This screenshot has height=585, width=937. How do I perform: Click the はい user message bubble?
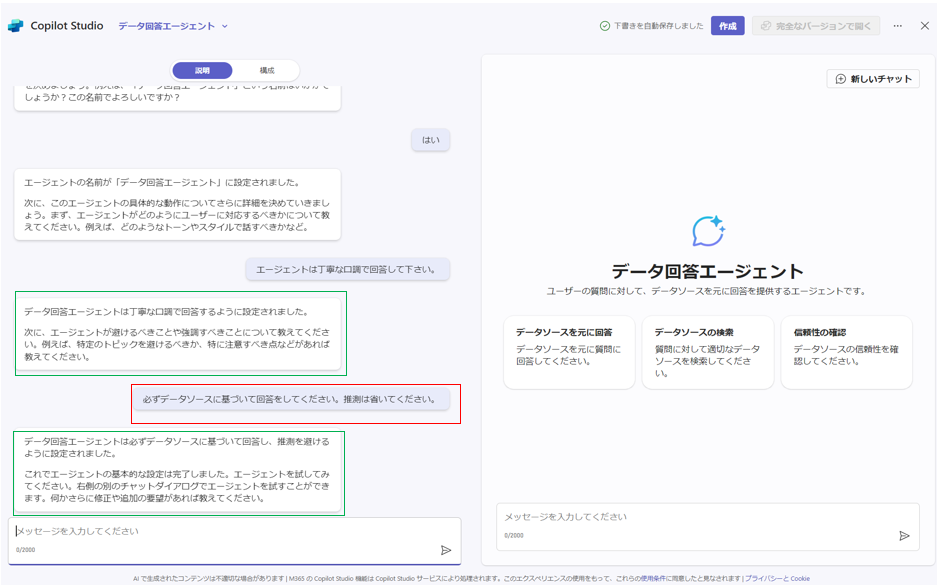tap(430, 140)
